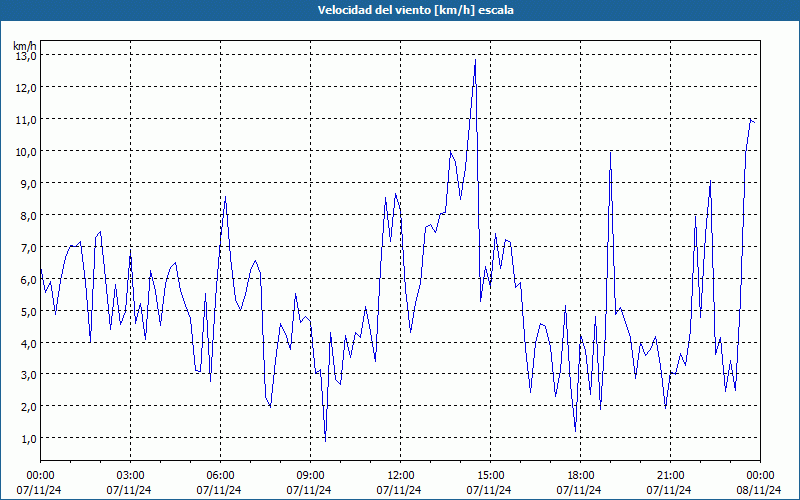Click the 6,0 y-axis value

pos(29,280)
